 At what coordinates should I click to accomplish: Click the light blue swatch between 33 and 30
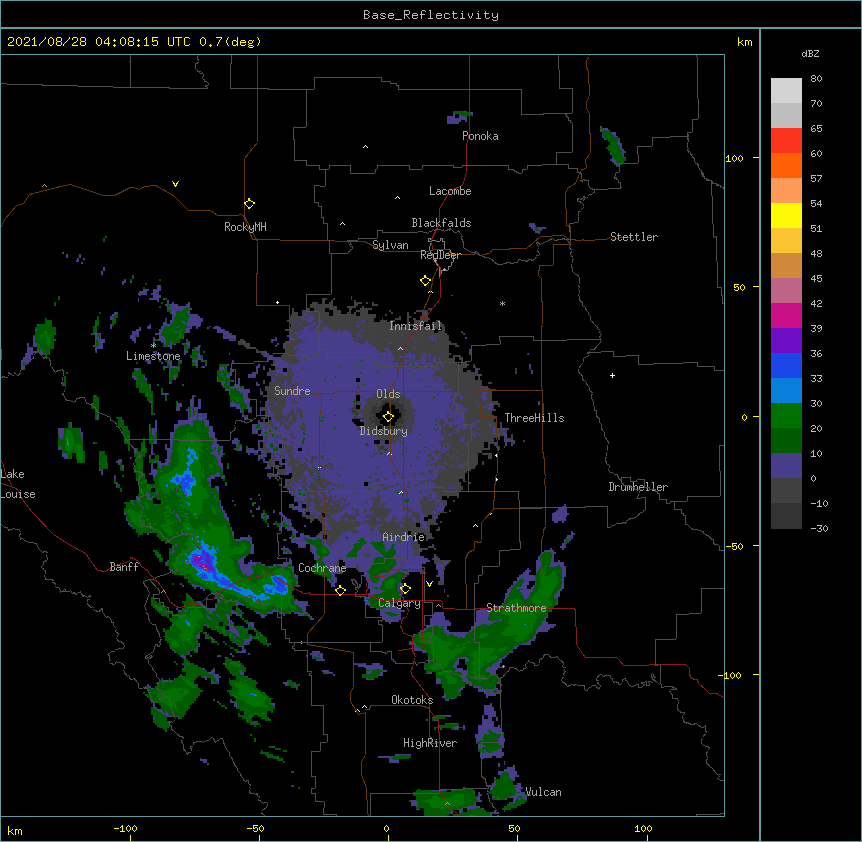786,391
